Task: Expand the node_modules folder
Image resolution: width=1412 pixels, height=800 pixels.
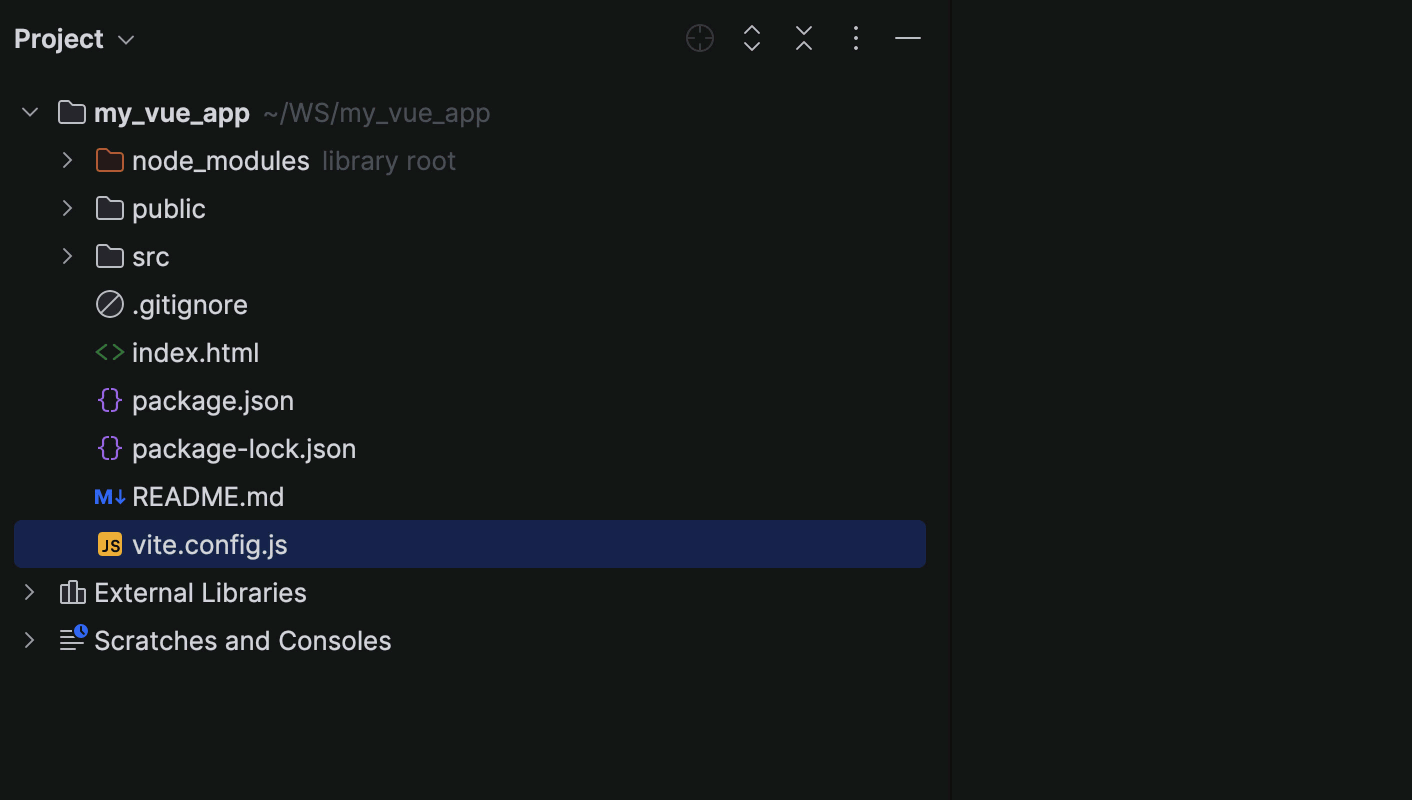Action: click(67, 160)
